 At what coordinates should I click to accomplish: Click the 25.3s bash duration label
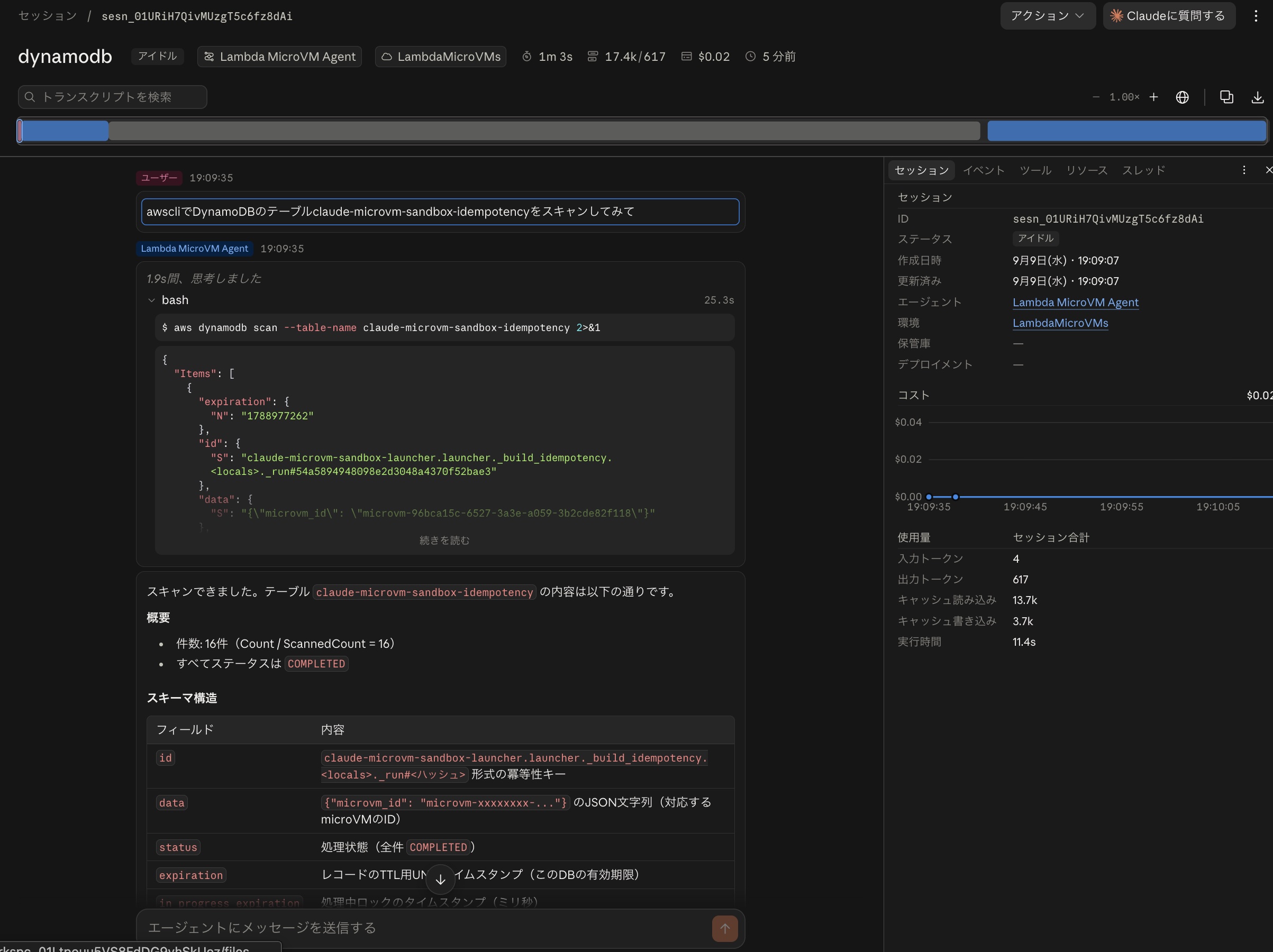719,300
